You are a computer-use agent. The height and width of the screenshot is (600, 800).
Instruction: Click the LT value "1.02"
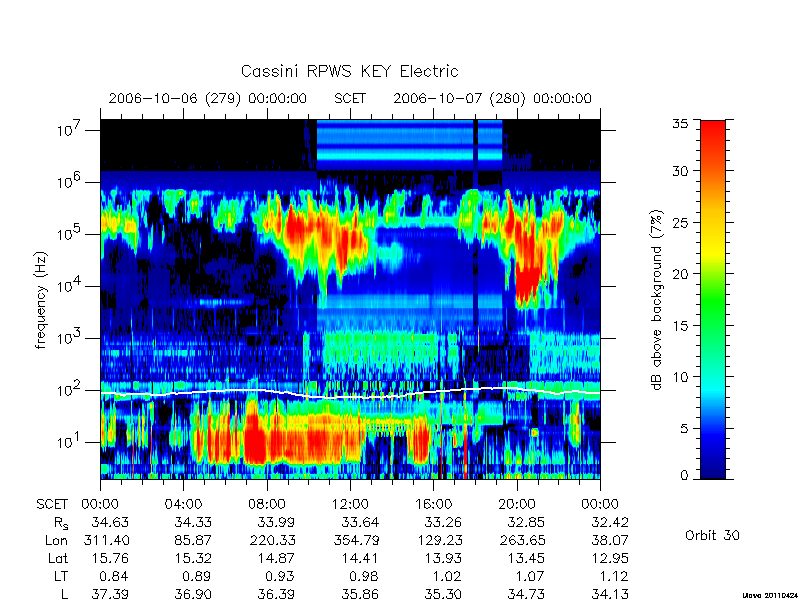click(446, 576)
